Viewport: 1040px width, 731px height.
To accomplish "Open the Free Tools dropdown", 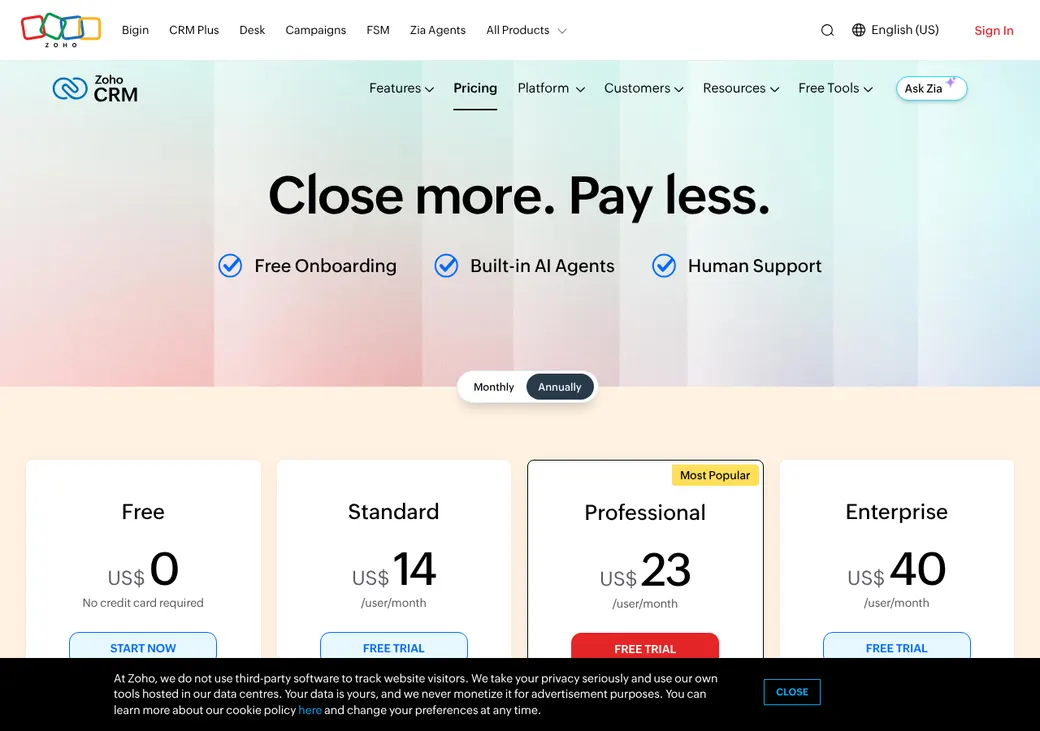I will point(835,88).
